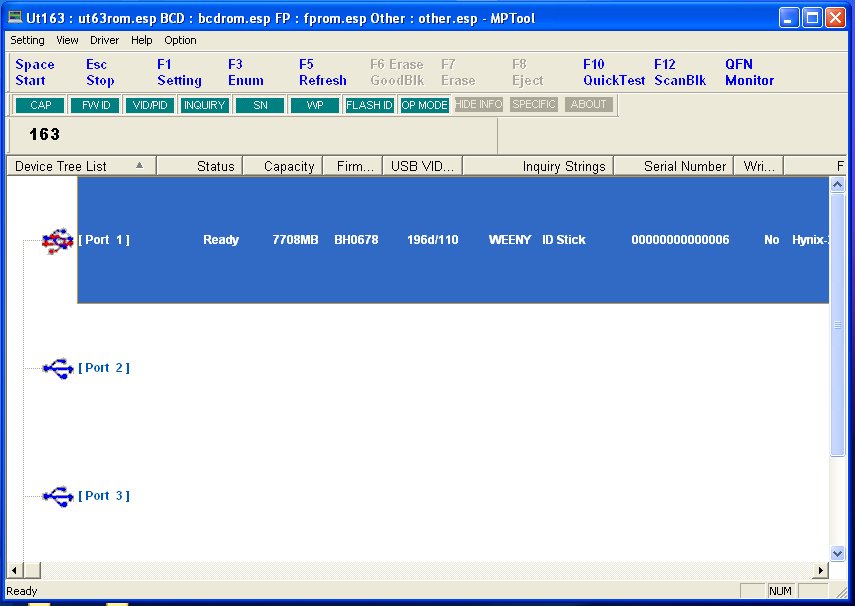Open the Setting menu
Image resolution: width=855 pixels, height=606 pixels.
tap(27, 40)
